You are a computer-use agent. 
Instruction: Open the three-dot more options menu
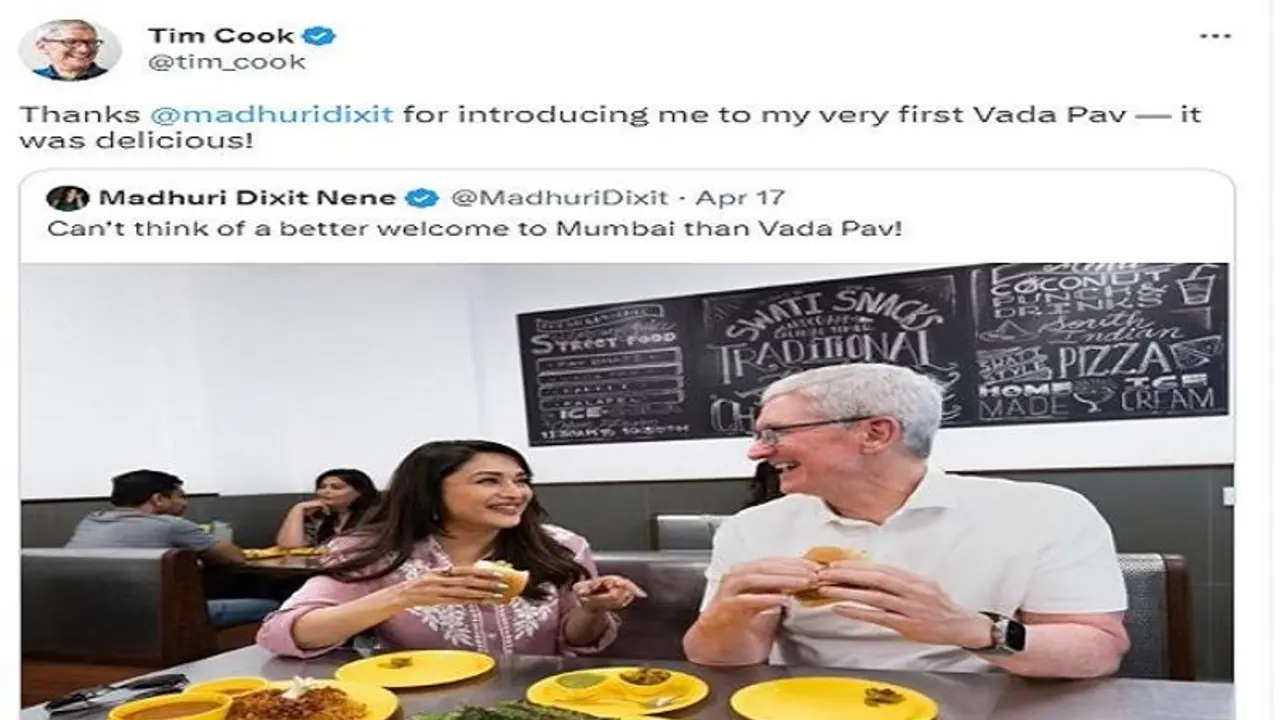pyautogui.click(x=1215, y=36)
